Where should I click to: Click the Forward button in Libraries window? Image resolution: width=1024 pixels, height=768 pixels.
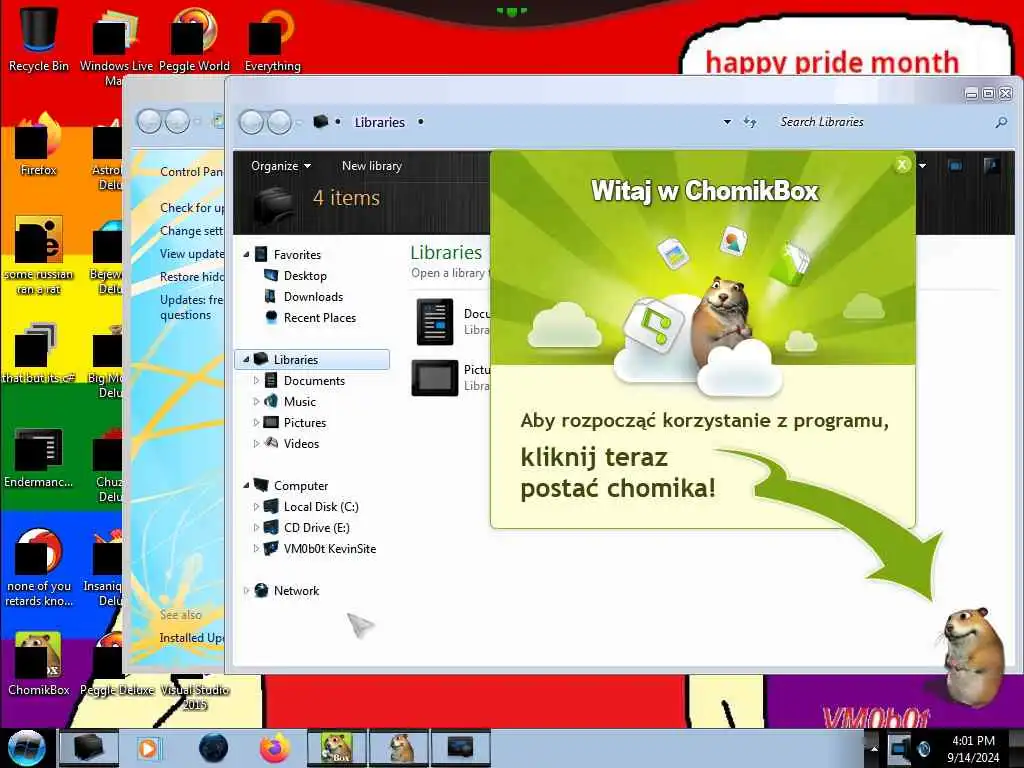point(280,122)
